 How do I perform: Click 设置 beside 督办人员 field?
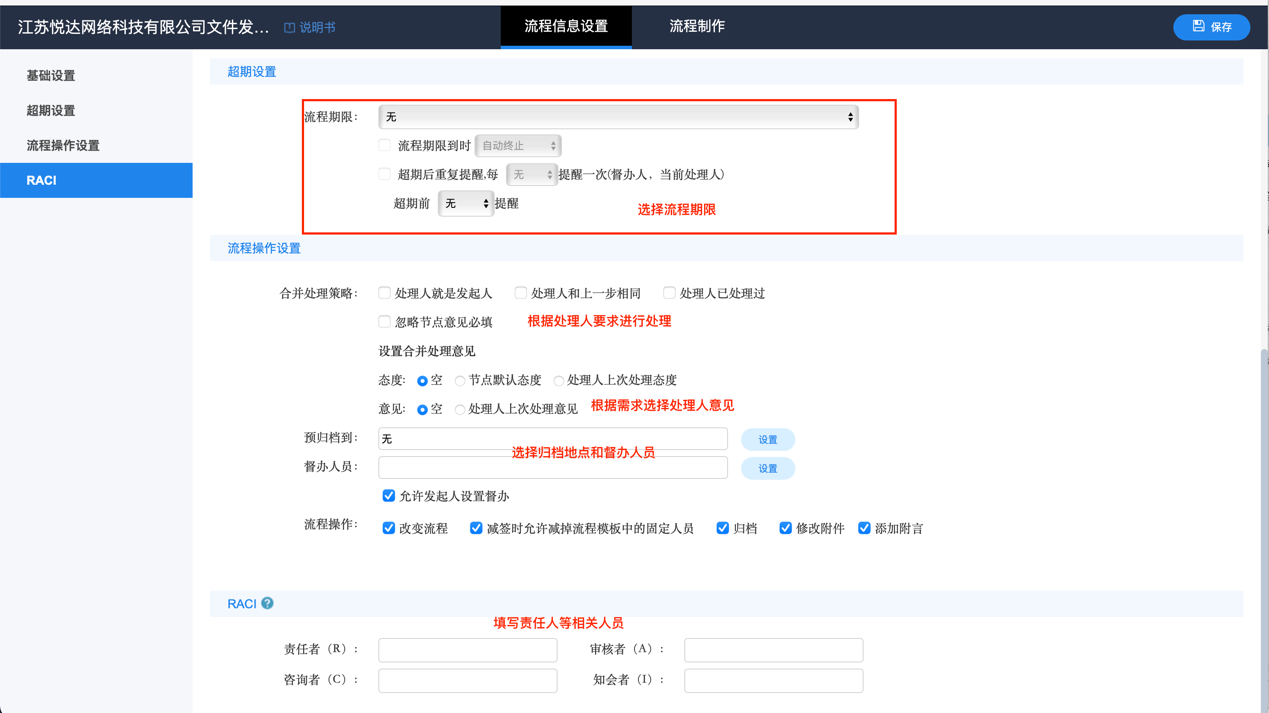point(767,468)
